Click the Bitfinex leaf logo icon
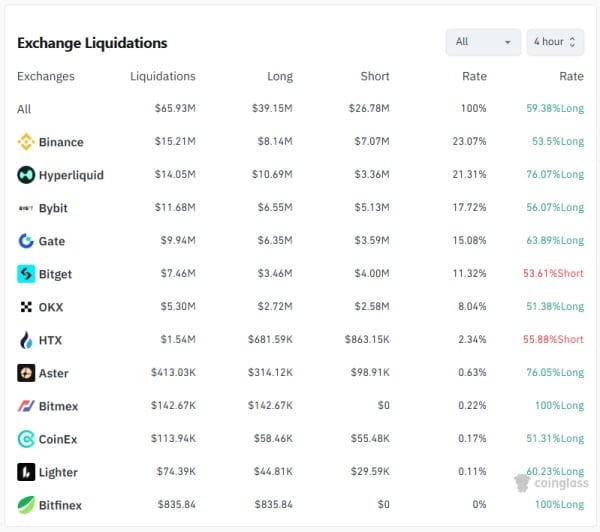The height and width of the screenshot is (532, 600). [x=26, y=505]
